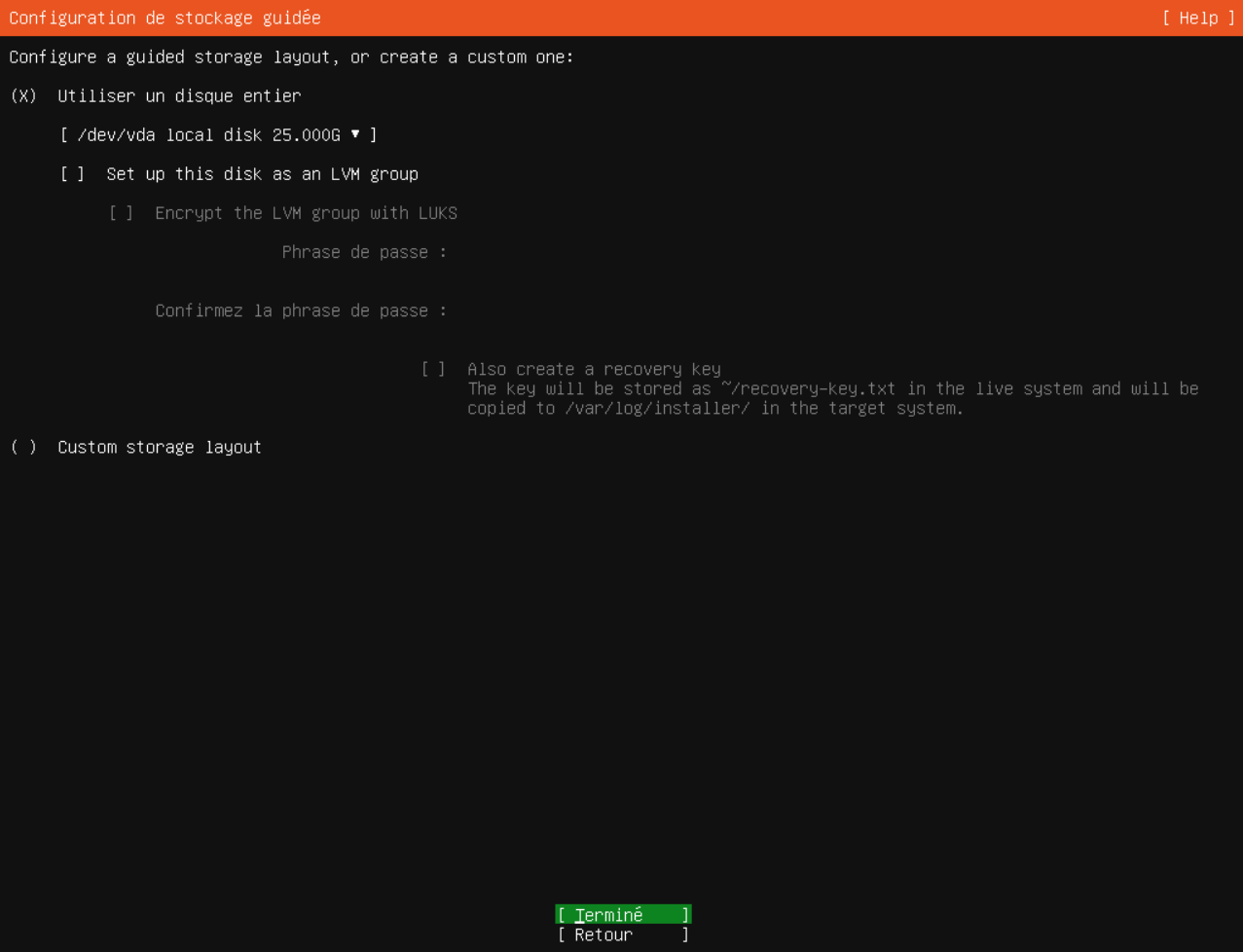The image size is (1243, 952).
Task: Click the 'Set up this disk as an LVM group' label
Action: [262, 173]
